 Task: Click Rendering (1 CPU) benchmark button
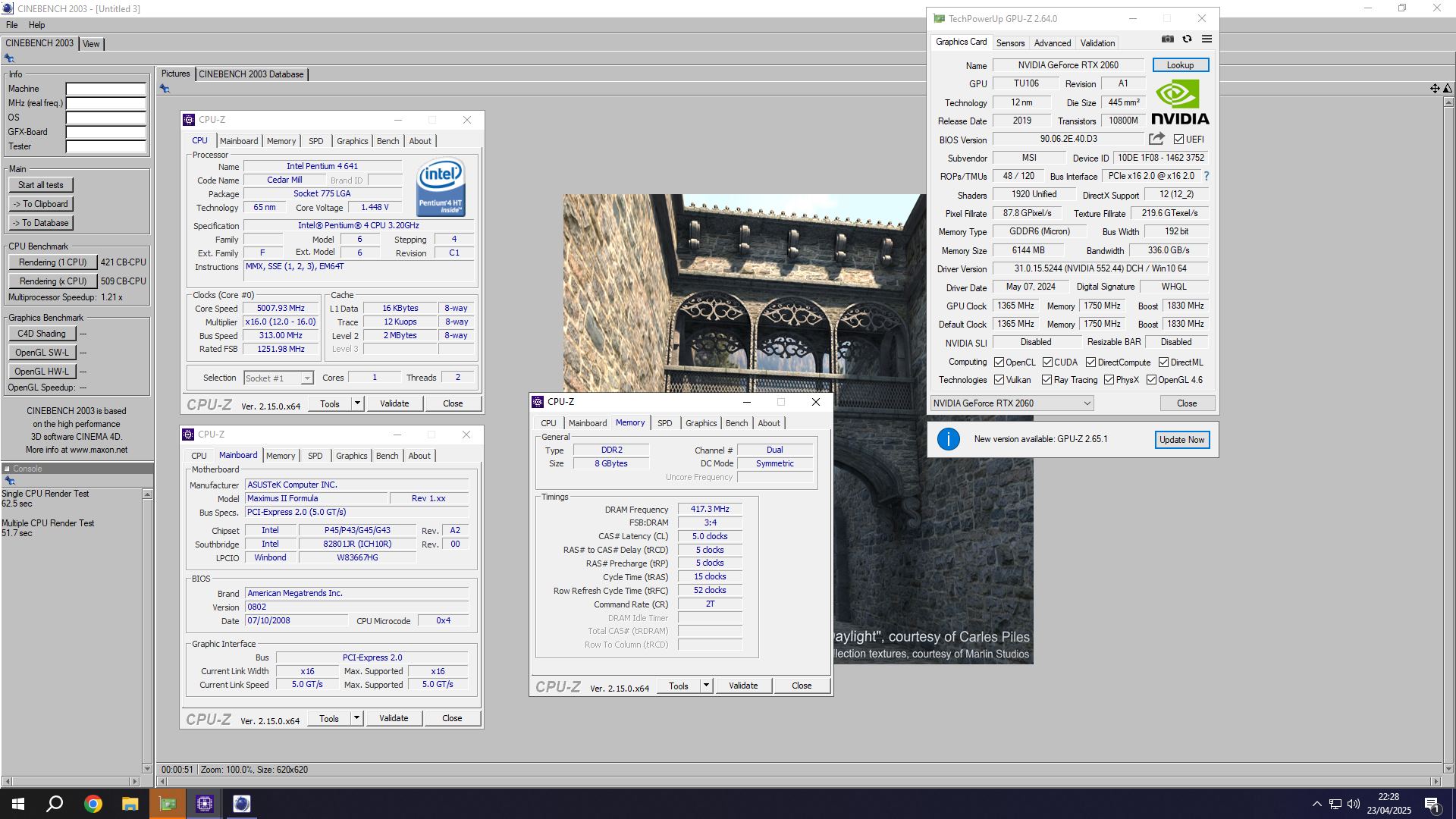point(52,262)
